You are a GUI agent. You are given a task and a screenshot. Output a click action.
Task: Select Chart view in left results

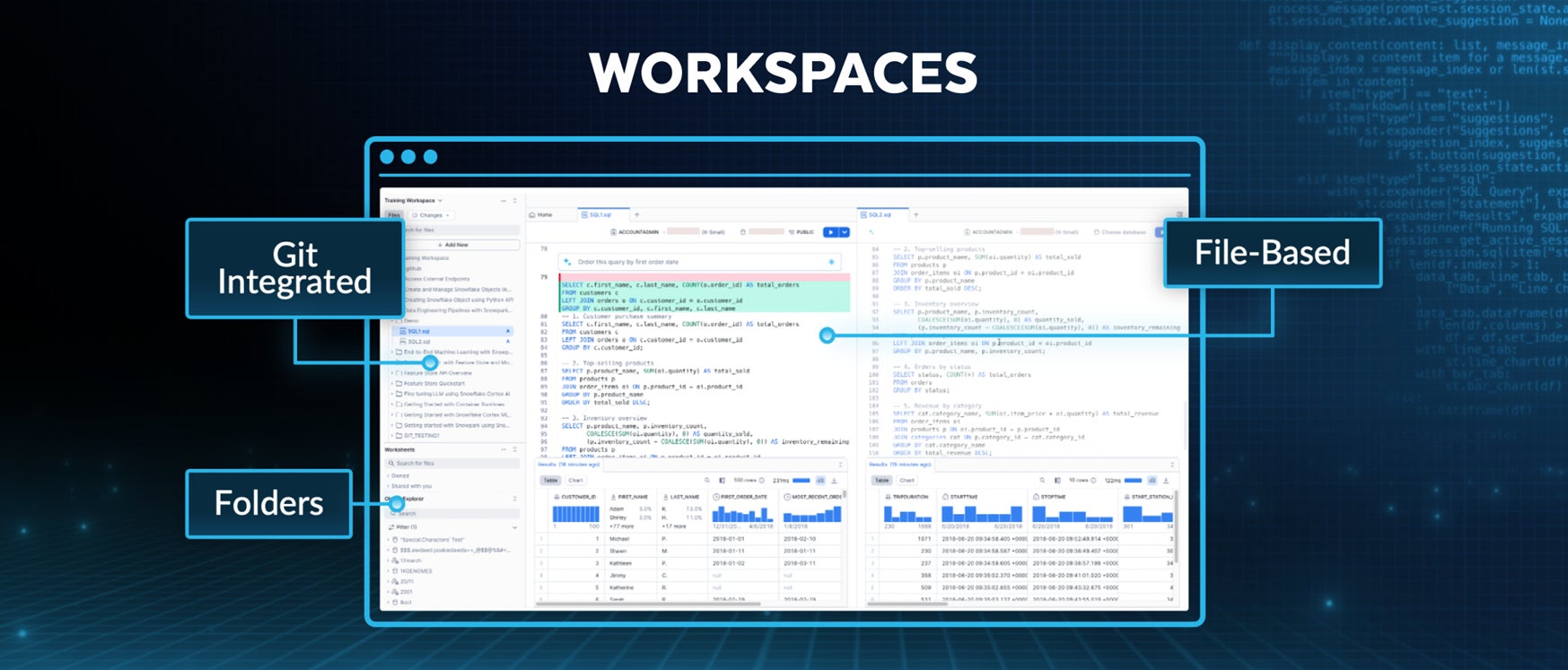point(575,481)
